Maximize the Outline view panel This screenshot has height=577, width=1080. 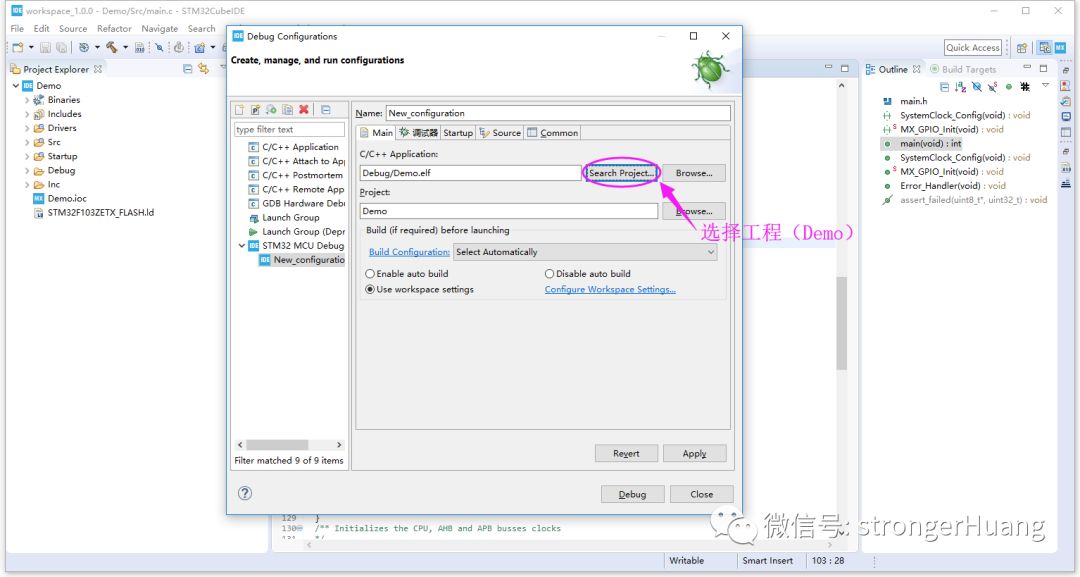click(1043, 68)
